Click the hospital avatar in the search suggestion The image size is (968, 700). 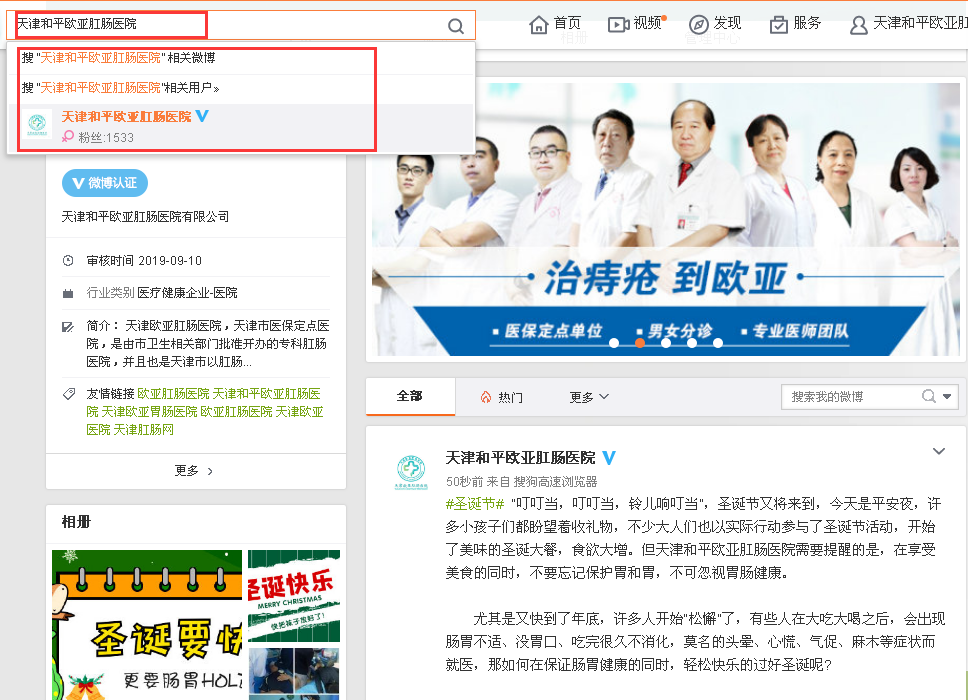37,124
